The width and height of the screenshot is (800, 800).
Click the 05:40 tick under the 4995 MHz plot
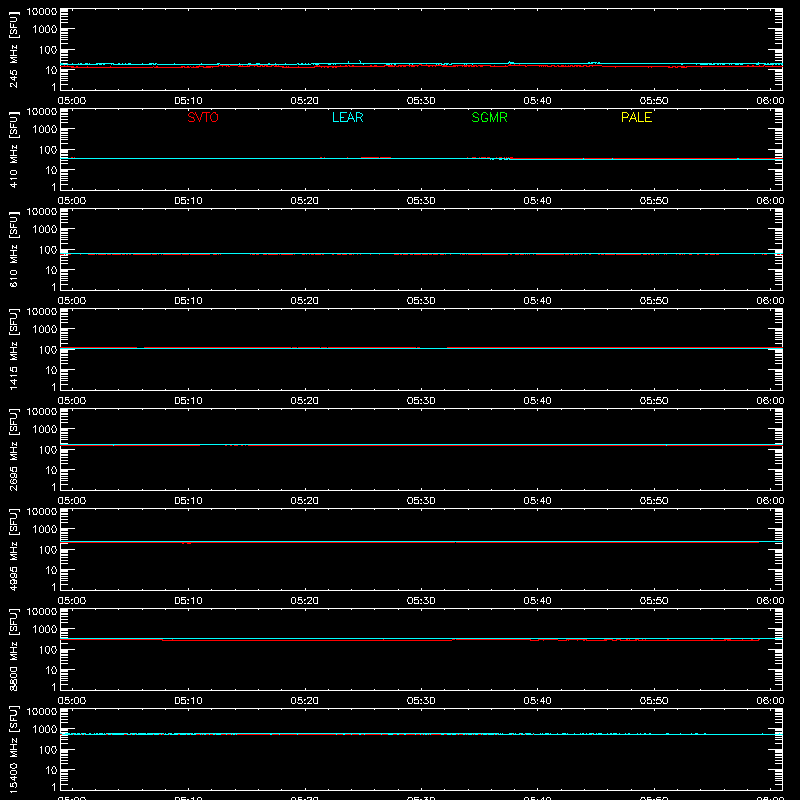pyautogui.click(x=537, y=601)
